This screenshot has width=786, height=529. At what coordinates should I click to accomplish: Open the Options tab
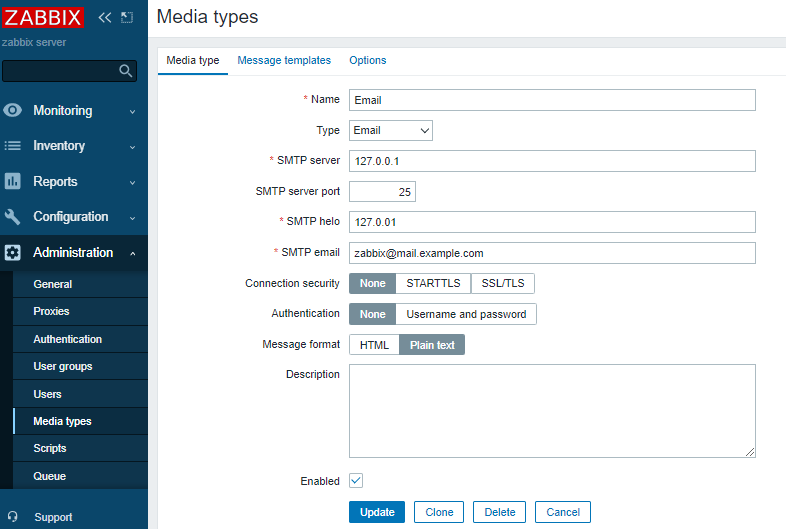pyautogui.click(x=367, y=60)
